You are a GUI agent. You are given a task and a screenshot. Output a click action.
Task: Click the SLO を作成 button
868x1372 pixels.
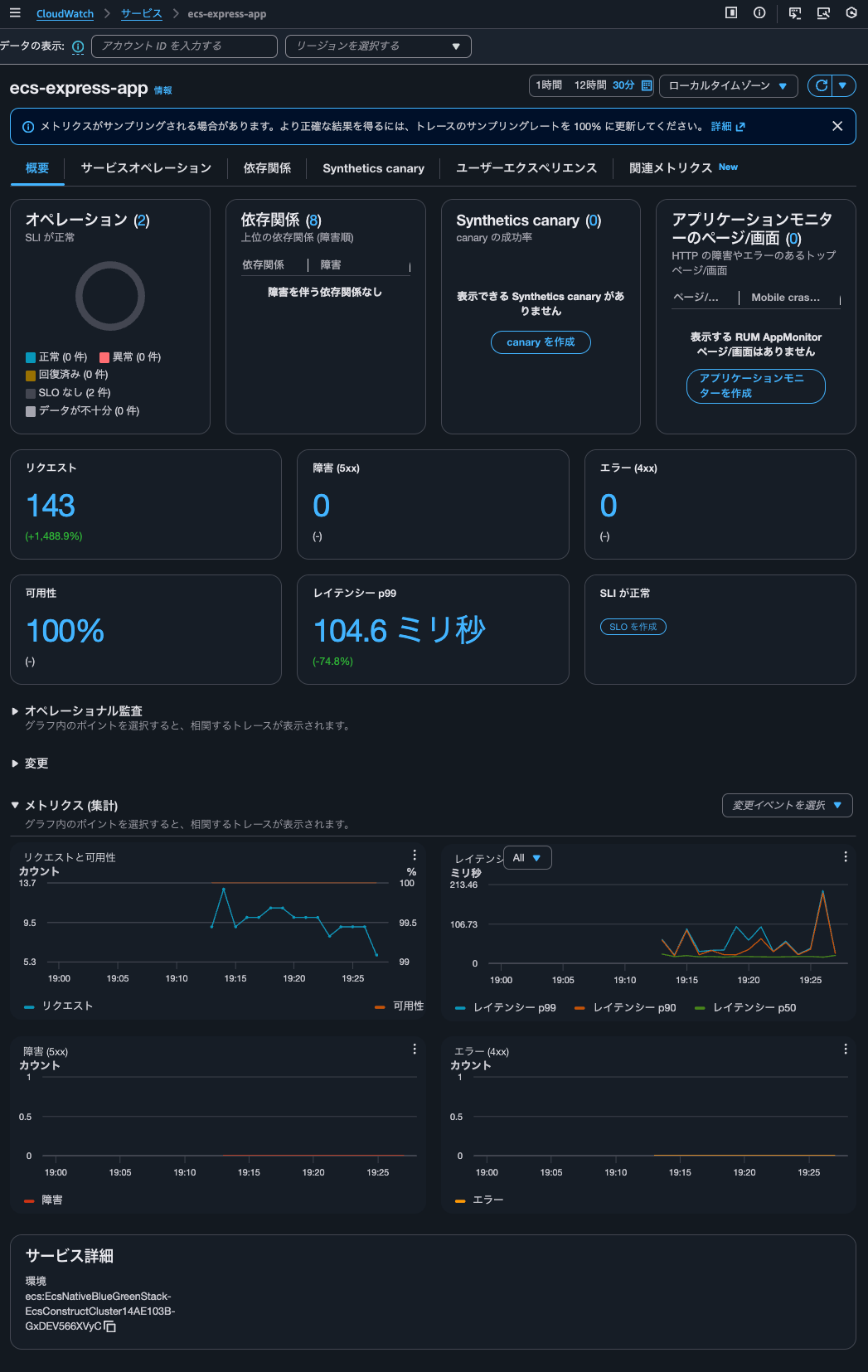(633, 627)
